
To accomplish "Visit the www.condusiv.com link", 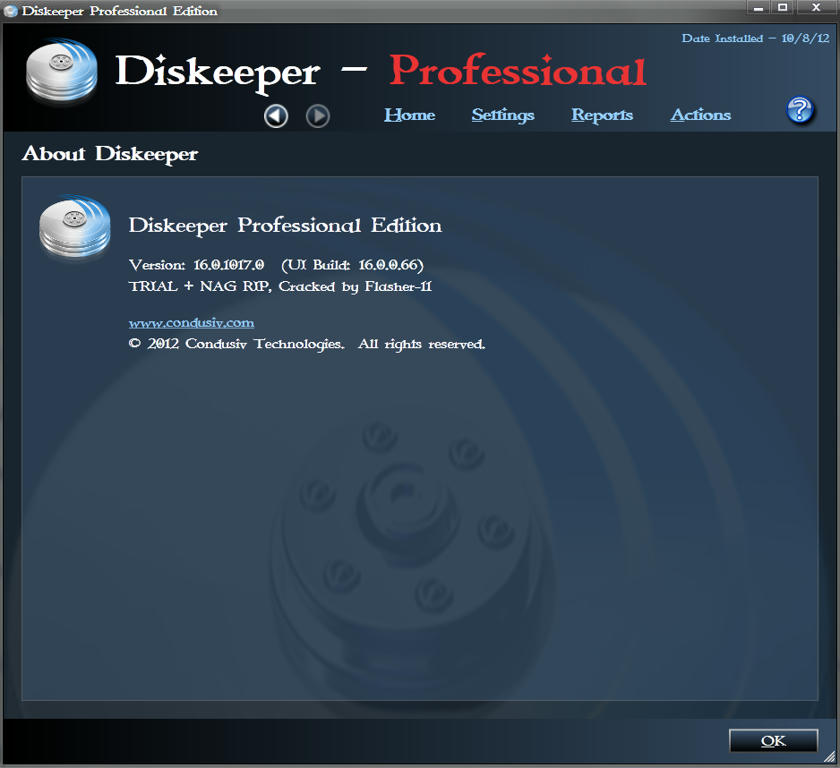I will pyautogui.click(x=191, y=322).
